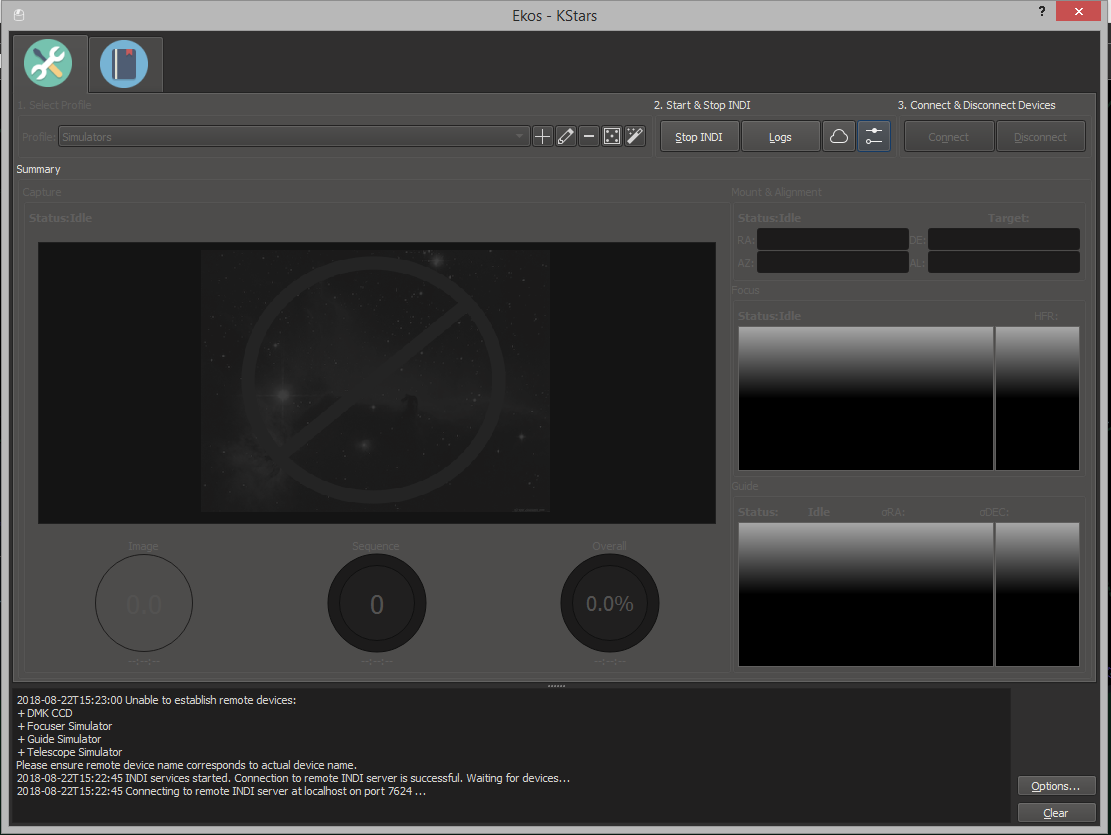Click the cloud Ekos Live icon

839,137
